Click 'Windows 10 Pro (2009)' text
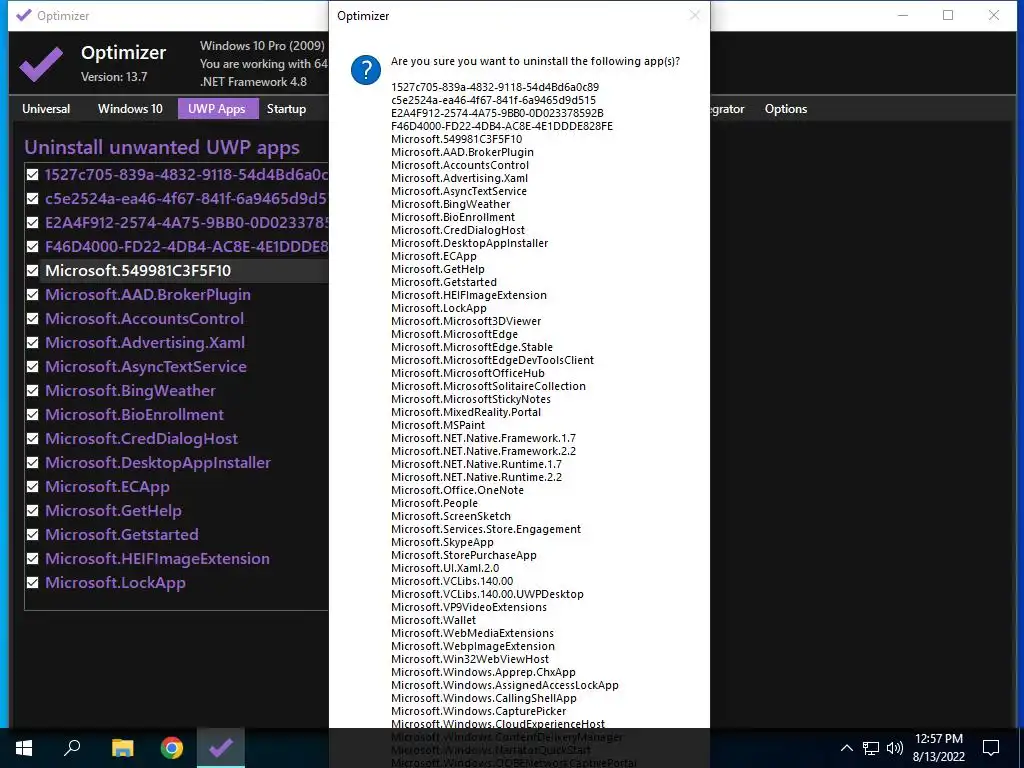Viewport: 1024px width, 768px height. tap(262, 46)
